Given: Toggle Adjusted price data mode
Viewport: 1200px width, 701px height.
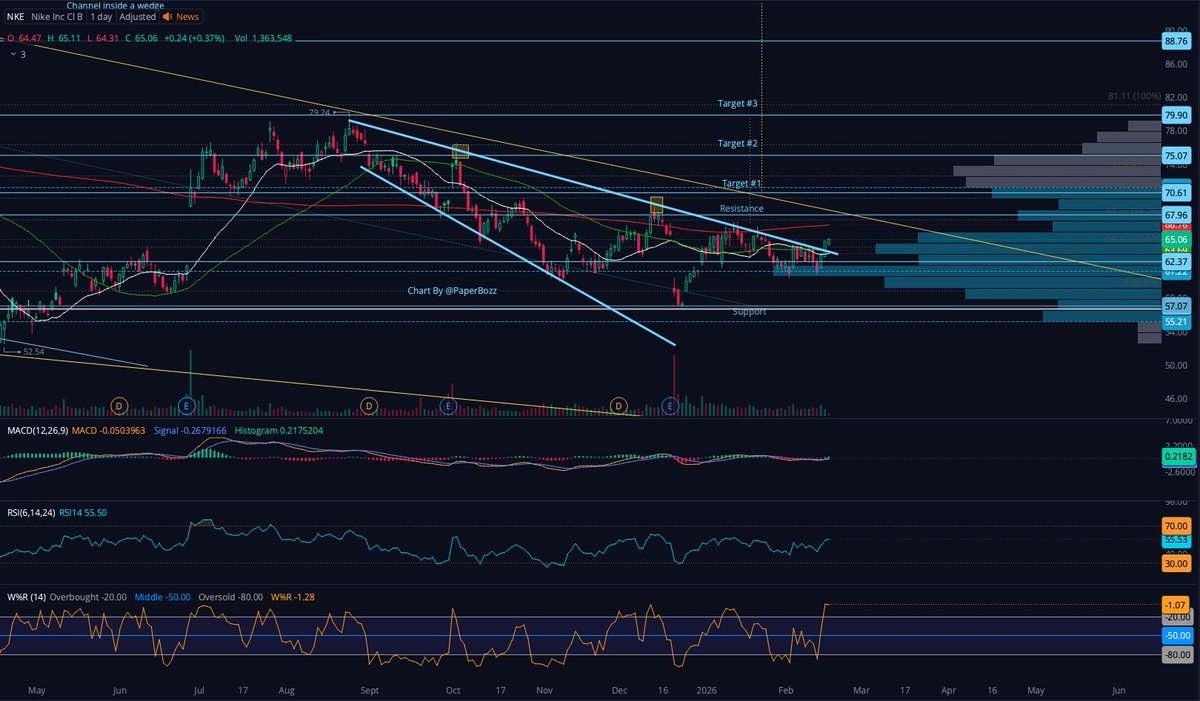Looking at the screenshot, I should (x=137, y=17).
